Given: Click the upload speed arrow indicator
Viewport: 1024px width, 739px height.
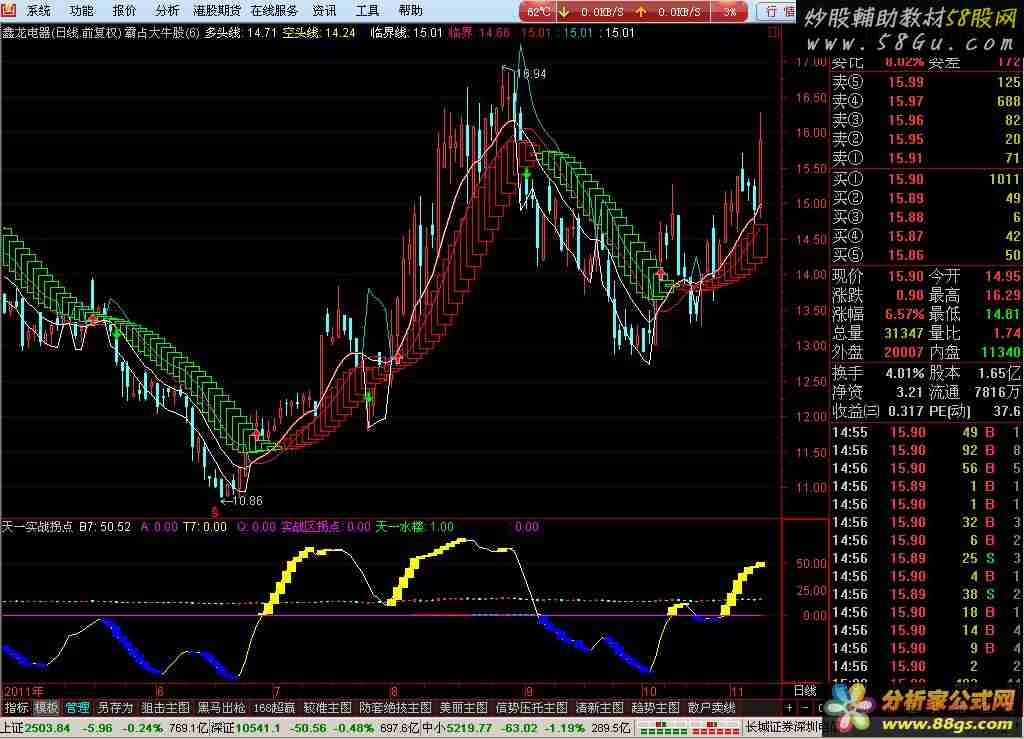Looking at the screenshot, I should point(641,12).
